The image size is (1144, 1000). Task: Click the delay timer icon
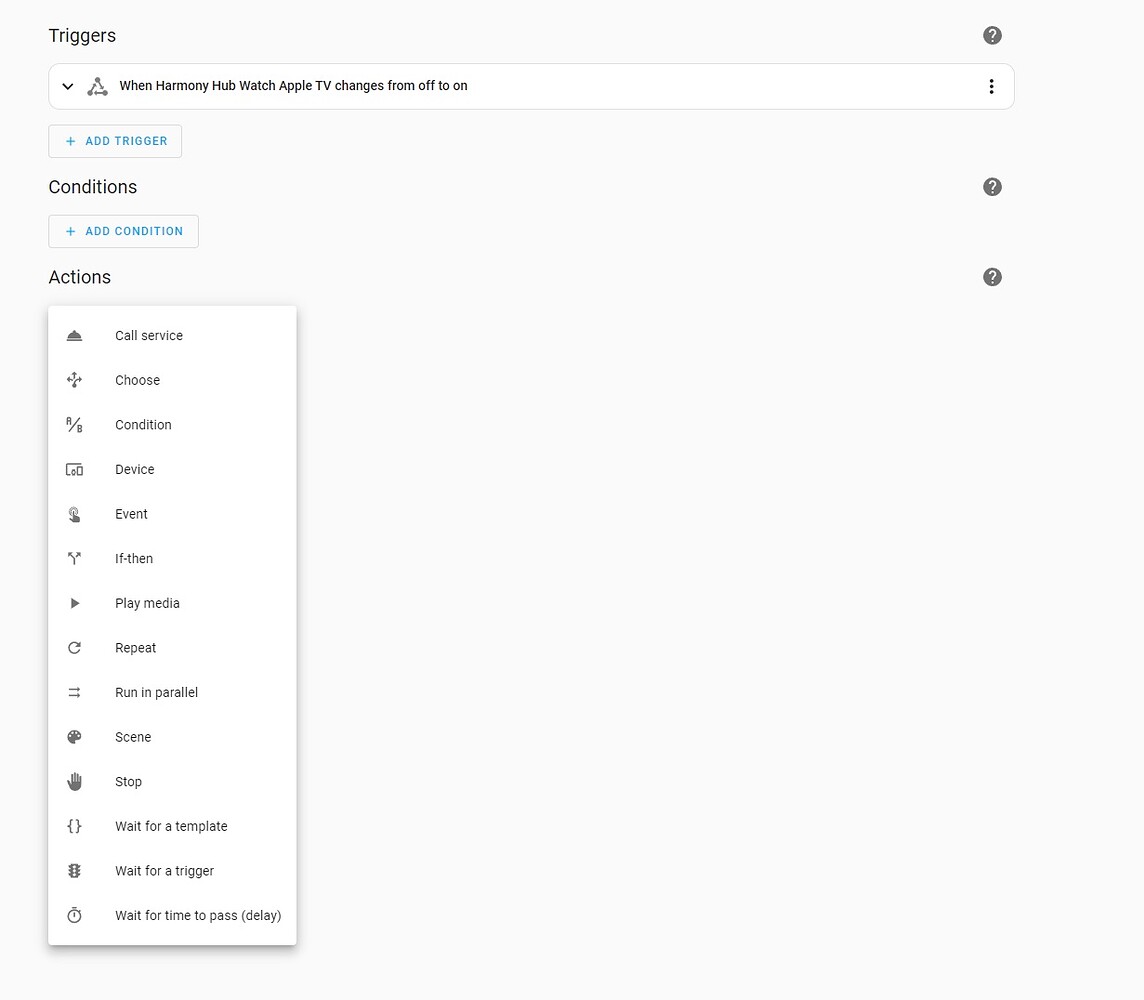click(74, 916)
